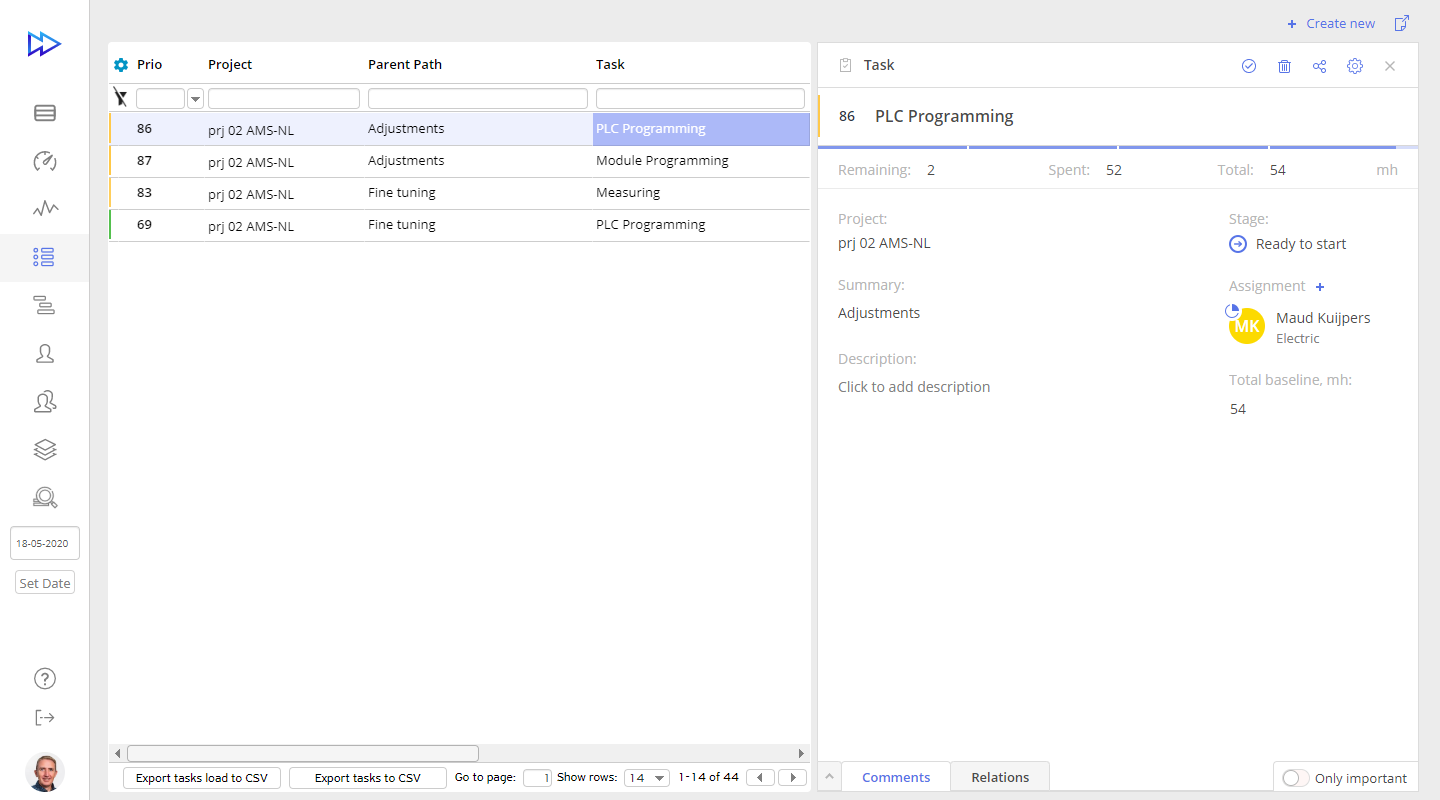Click Export tasks to CSV button
This screenshot has width=1440, height=800.
[367, 778]
